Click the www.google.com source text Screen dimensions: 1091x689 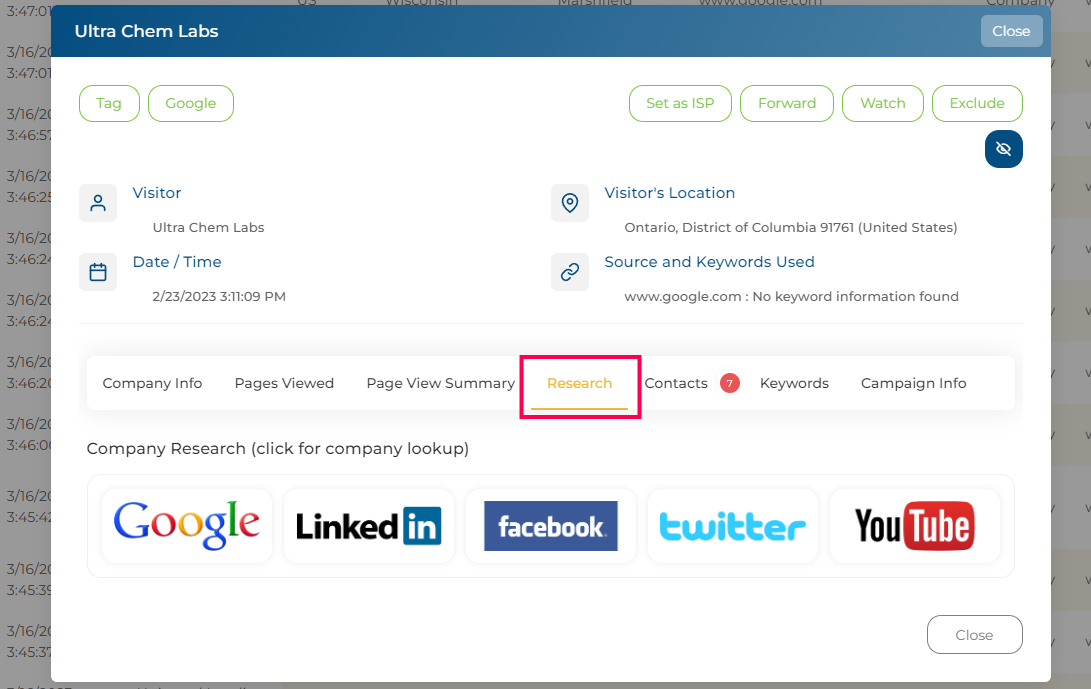click(x=791, y=296)
